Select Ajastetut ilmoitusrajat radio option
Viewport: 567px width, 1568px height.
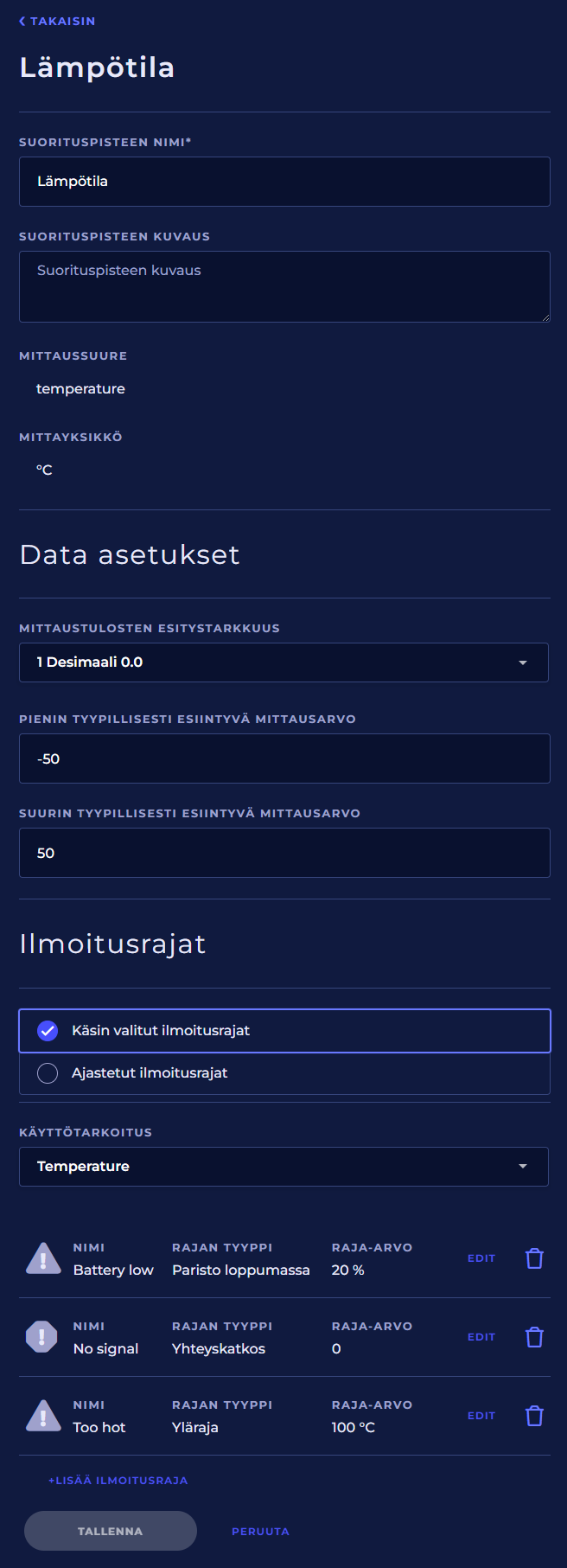pyautogui.click(x=48, y=1073)
